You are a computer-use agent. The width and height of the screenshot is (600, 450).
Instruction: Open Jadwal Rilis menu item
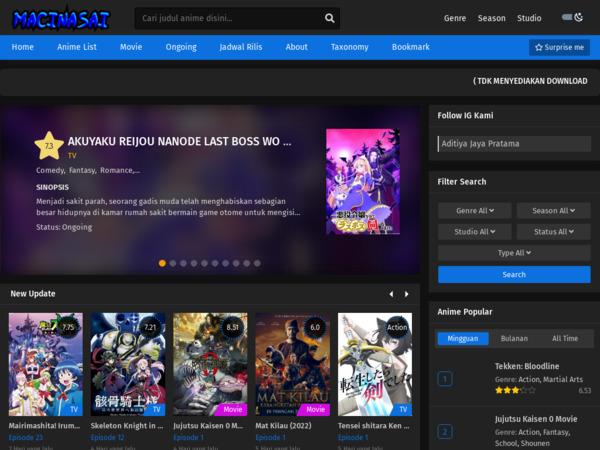(241, 47)
